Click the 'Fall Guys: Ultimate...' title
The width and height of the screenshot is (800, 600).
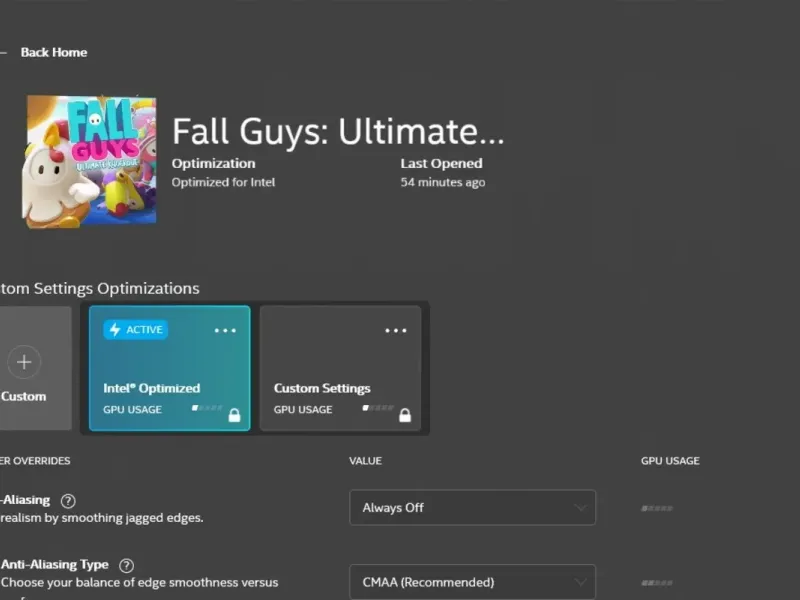pyautogui.click(x=338, y=131)
